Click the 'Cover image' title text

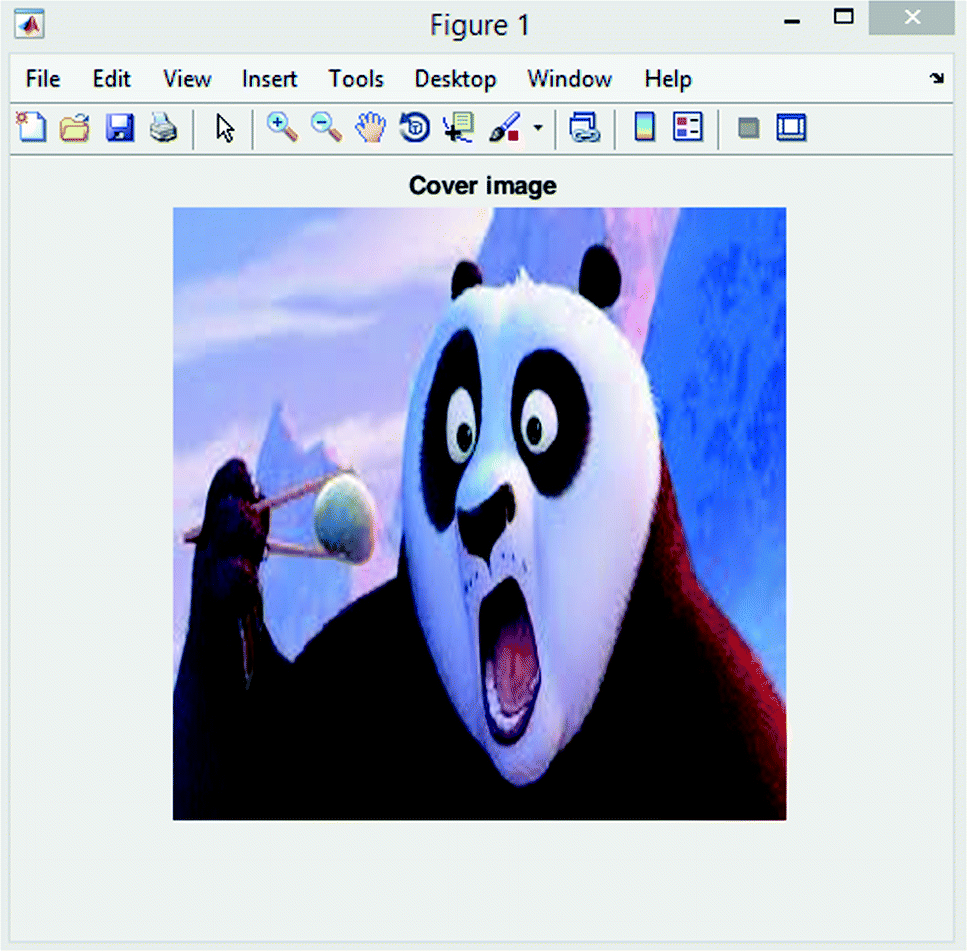click(x=483, y=186)
